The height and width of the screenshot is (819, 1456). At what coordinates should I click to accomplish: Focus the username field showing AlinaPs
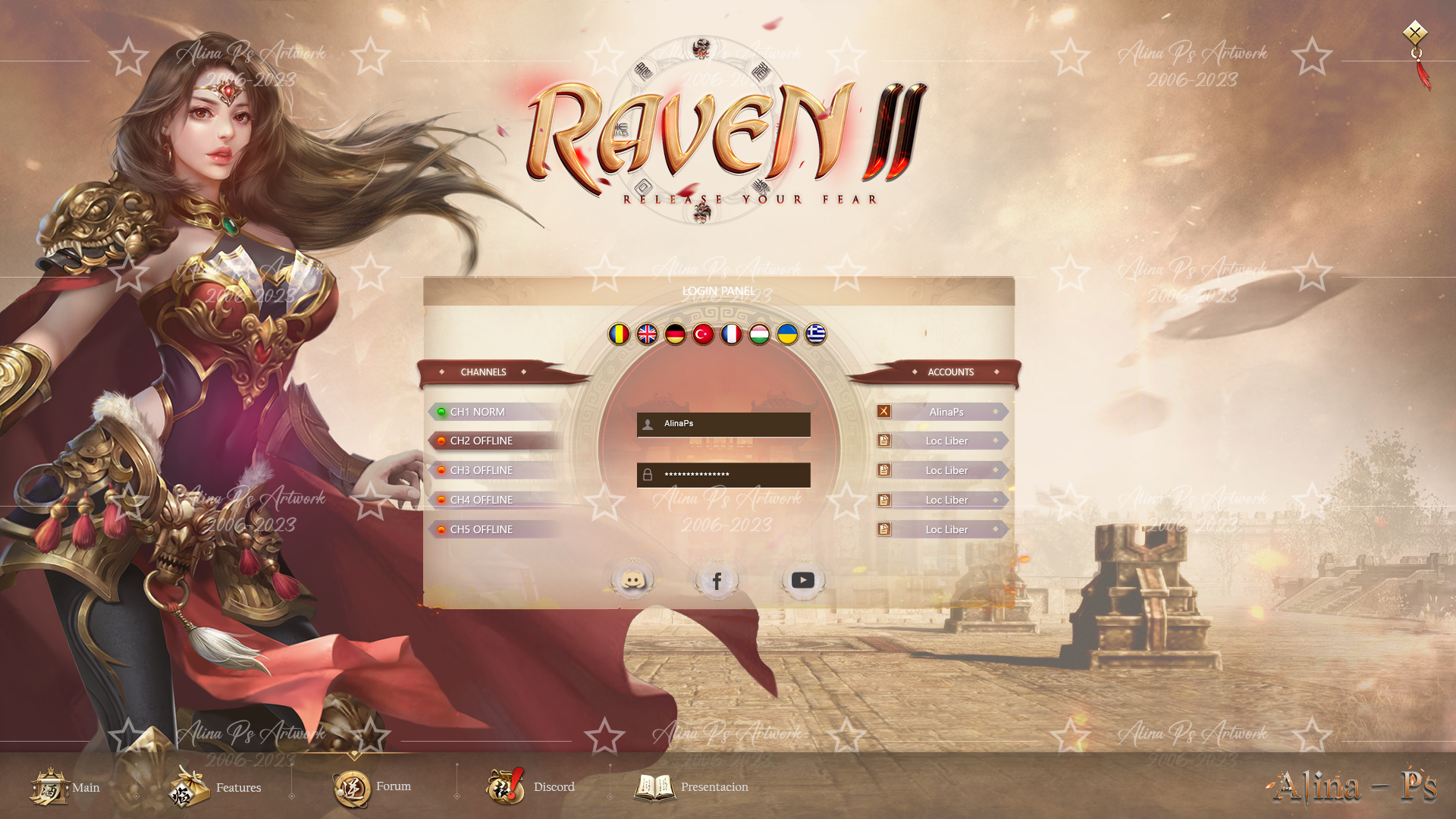(x=723, y=425)
